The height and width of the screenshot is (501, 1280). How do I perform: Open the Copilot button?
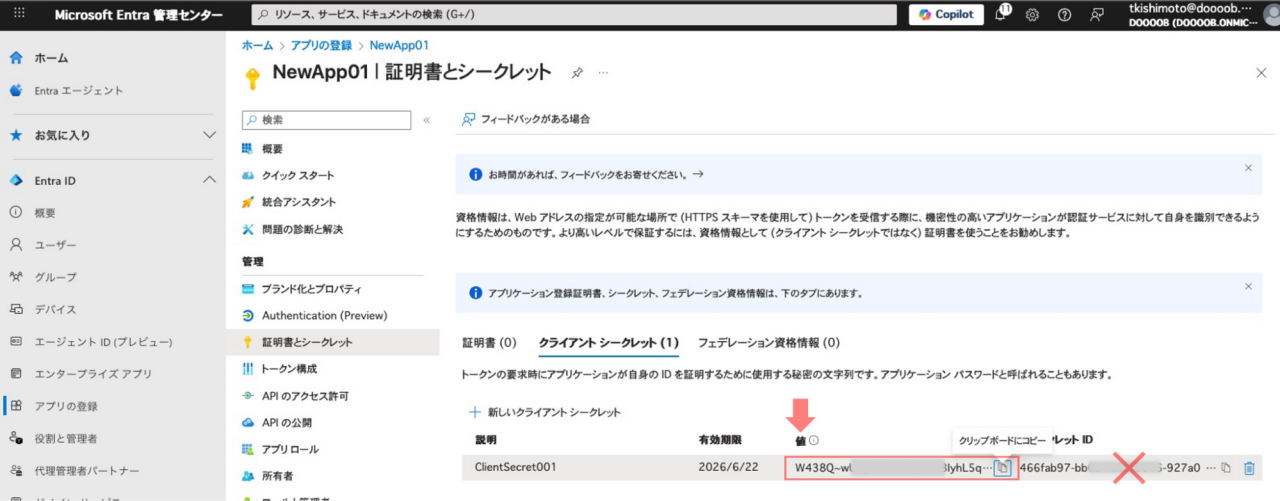[x=946, y=15]
